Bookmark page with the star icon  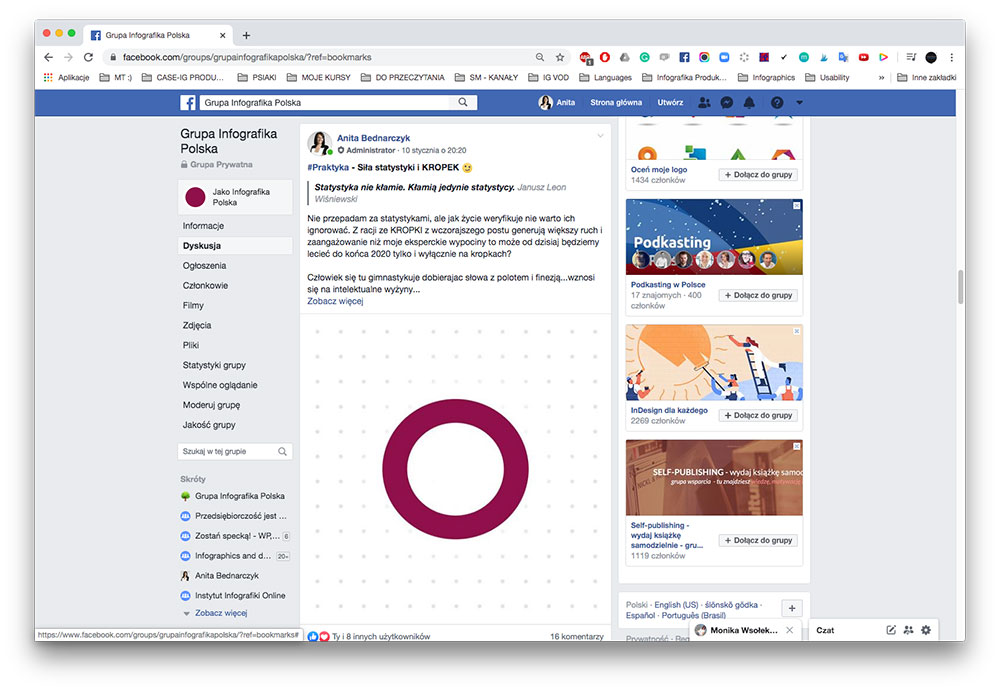560,58
